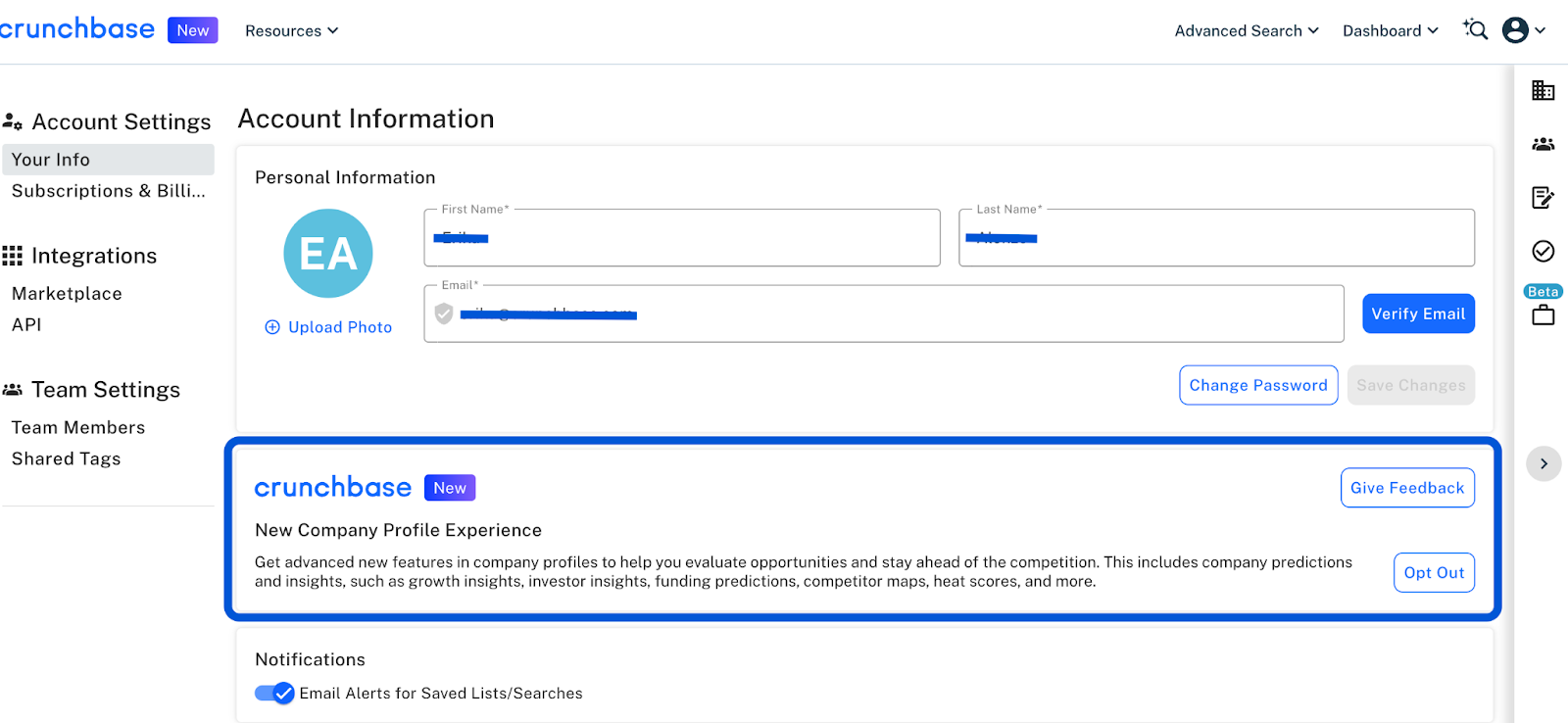Screen dimensions: 1568x723
Task: Click the companies building icon in right rail
Action: (x=1543, y=90)
